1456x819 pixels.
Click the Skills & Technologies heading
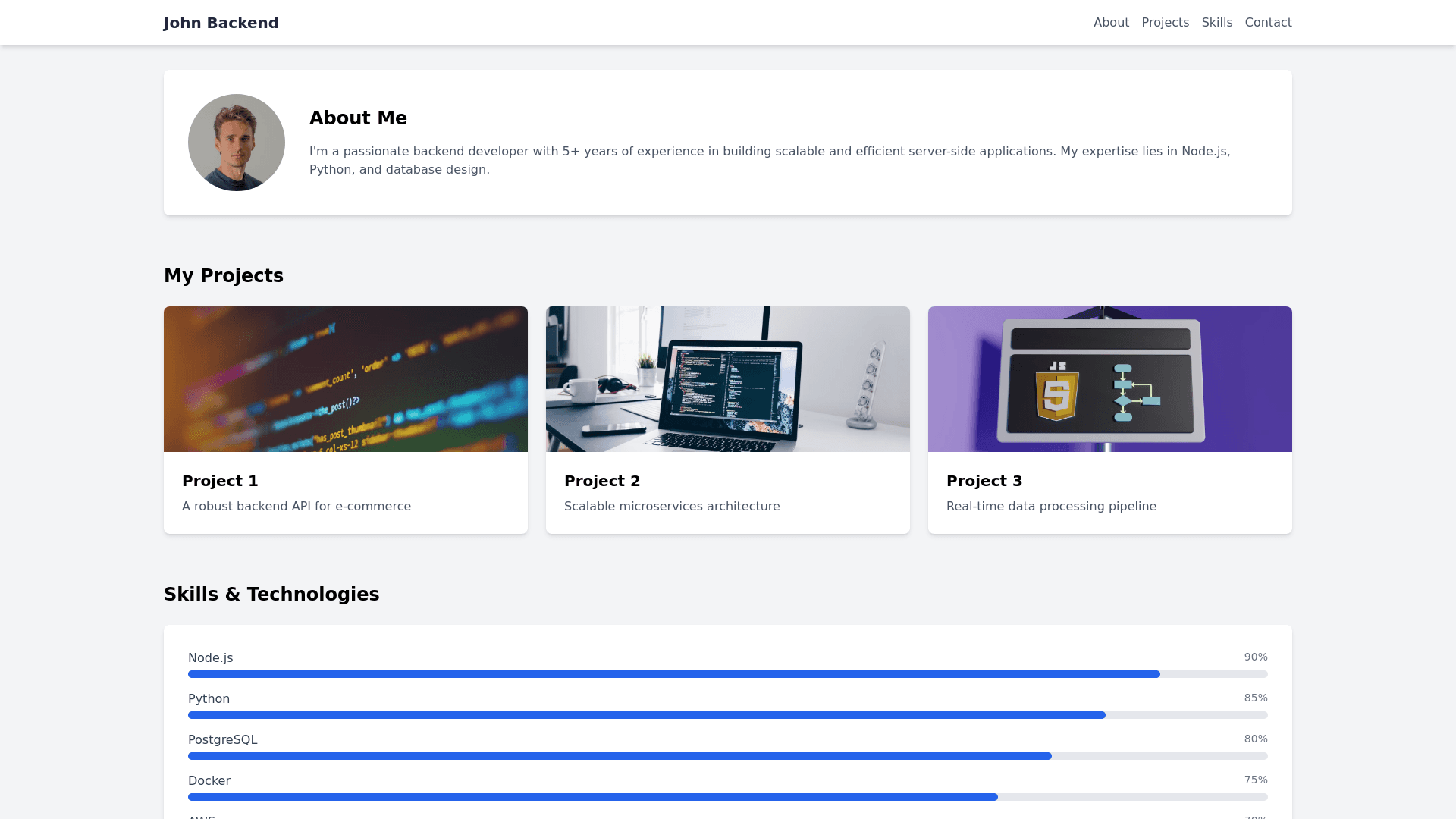(x=271, y=595)
